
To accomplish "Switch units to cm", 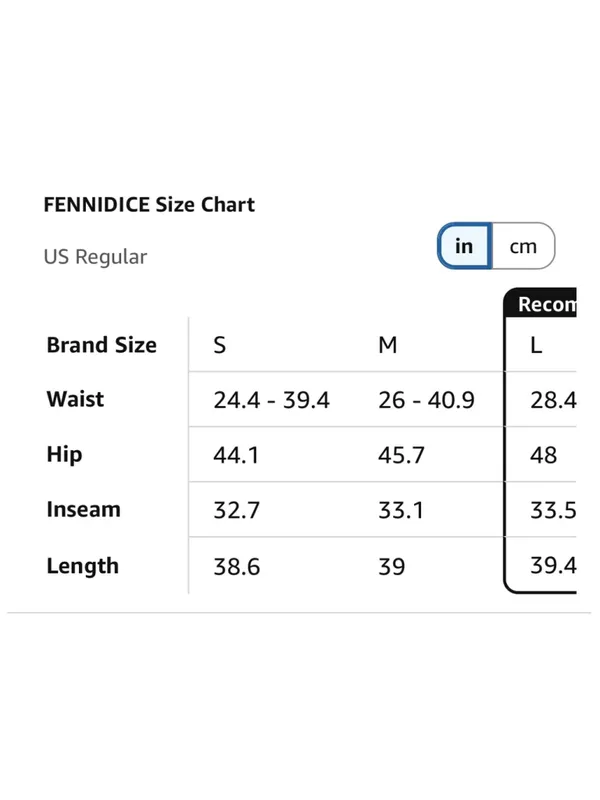I will point(523,246).
